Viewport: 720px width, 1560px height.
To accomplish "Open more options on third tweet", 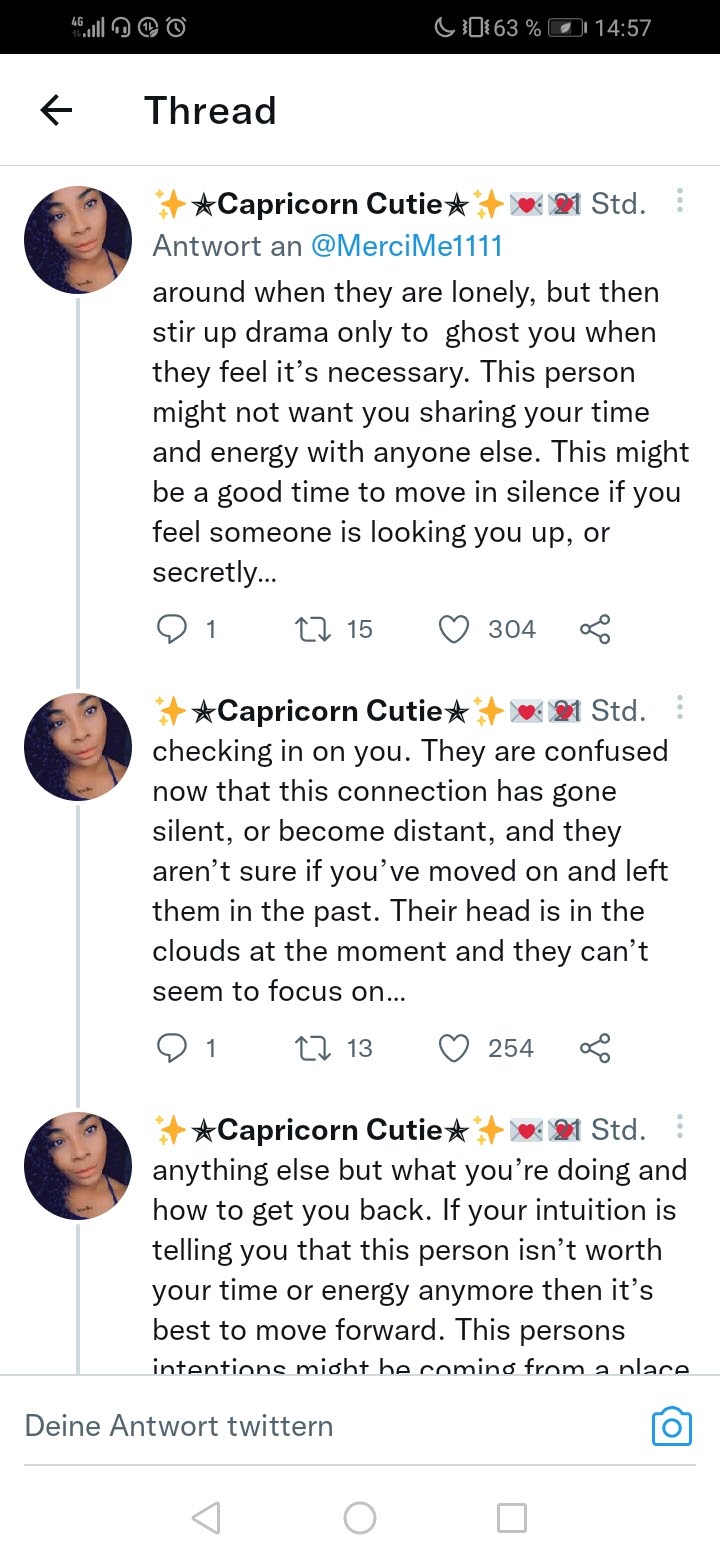I will pos(680,1128).
